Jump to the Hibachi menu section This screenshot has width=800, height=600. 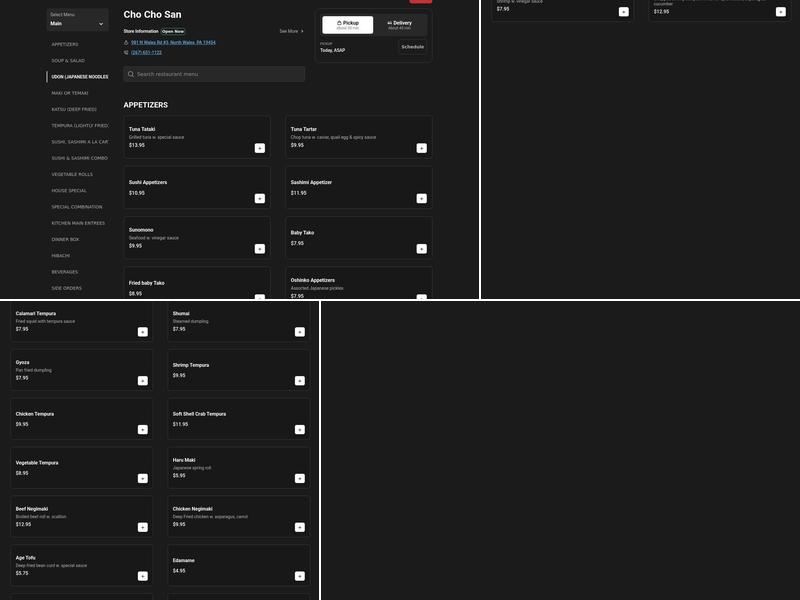click(61, 256)
